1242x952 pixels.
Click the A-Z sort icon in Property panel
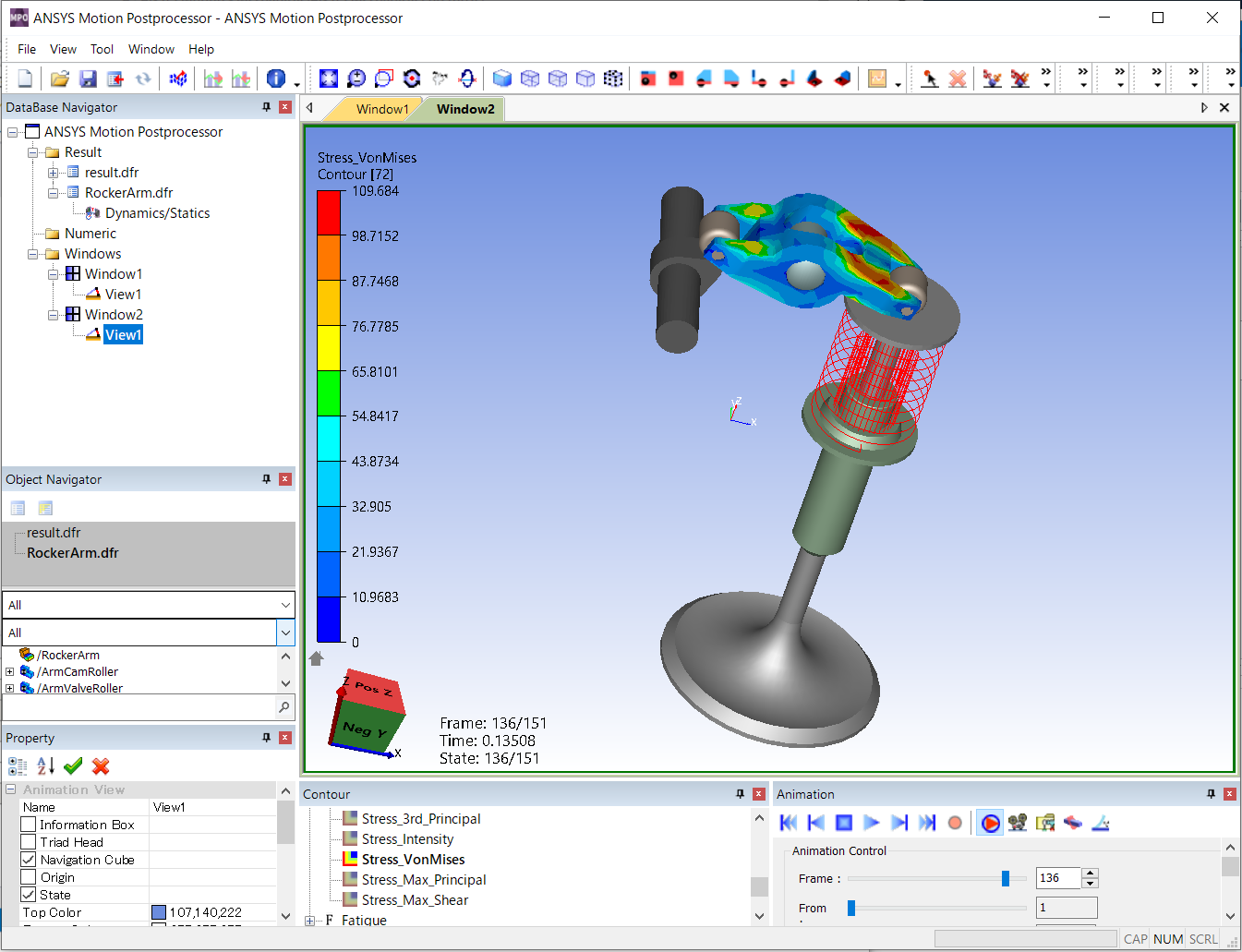46,765
